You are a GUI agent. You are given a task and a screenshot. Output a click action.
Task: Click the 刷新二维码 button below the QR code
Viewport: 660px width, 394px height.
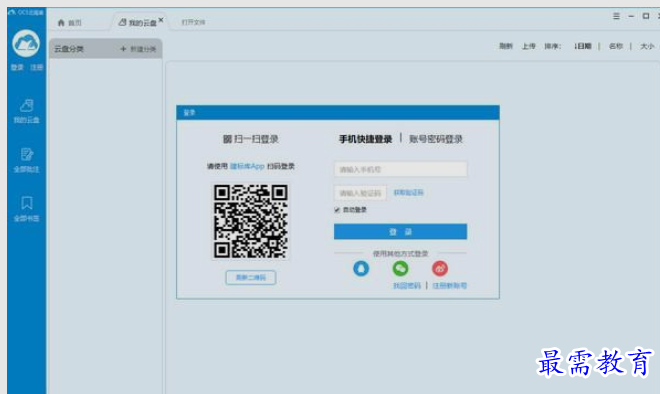pos(251,278)
